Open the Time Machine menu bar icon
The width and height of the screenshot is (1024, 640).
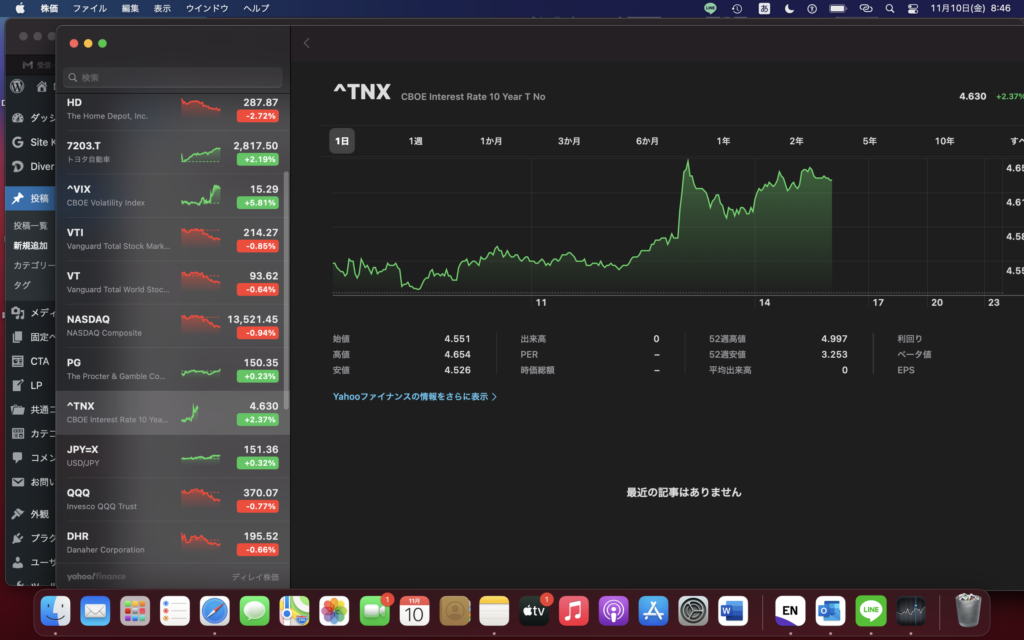pos(737,8)
